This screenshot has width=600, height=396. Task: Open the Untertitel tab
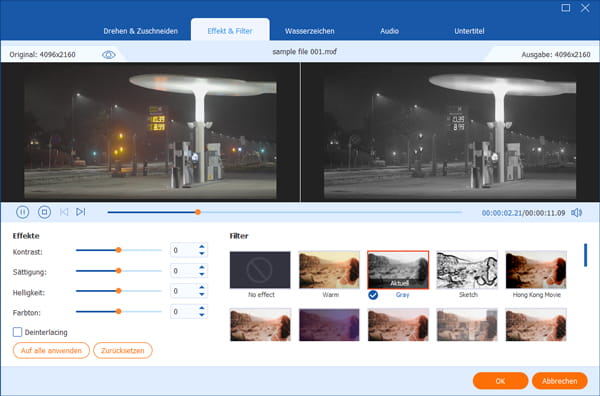click(469, 31)
